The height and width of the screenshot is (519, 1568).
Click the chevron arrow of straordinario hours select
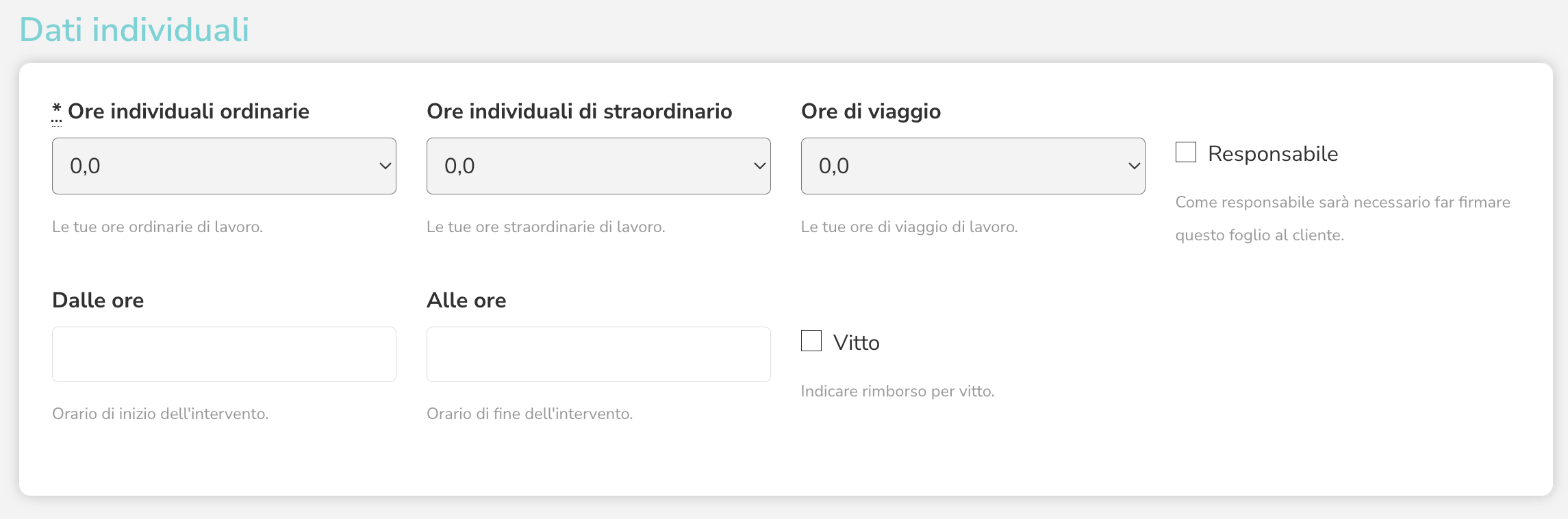[x=760, y=166]
